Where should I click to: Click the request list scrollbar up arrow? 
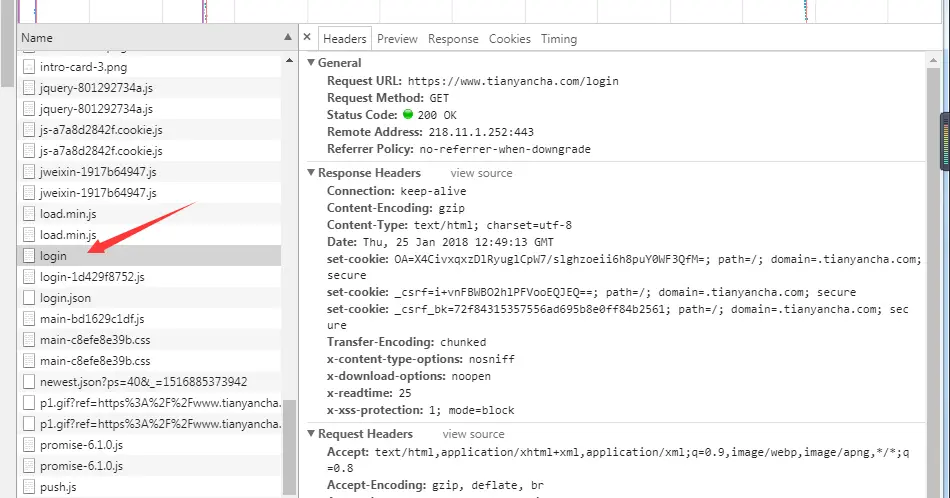tap(289, 61)
